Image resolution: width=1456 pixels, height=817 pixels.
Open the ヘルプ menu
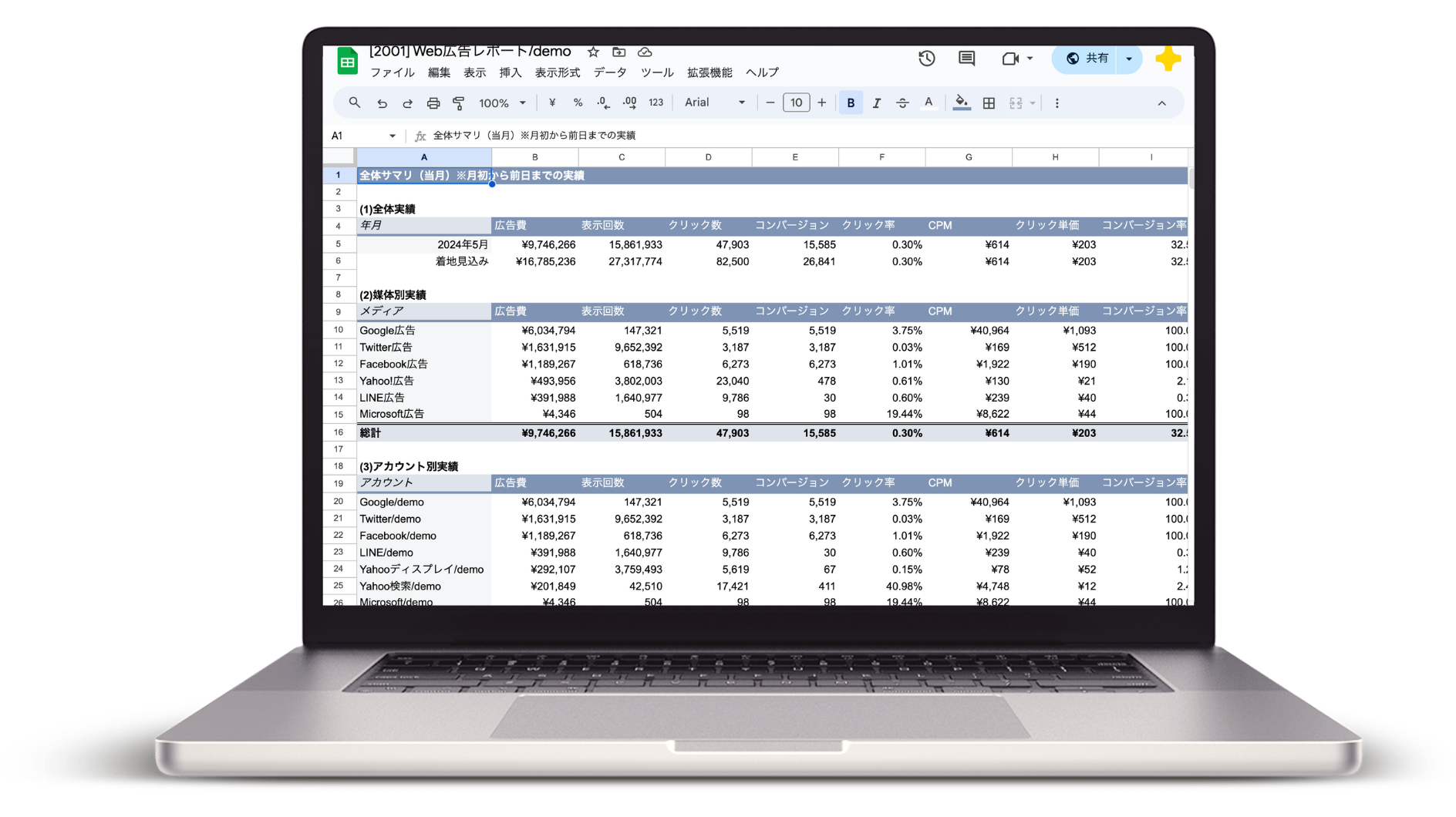coord(762,72)
